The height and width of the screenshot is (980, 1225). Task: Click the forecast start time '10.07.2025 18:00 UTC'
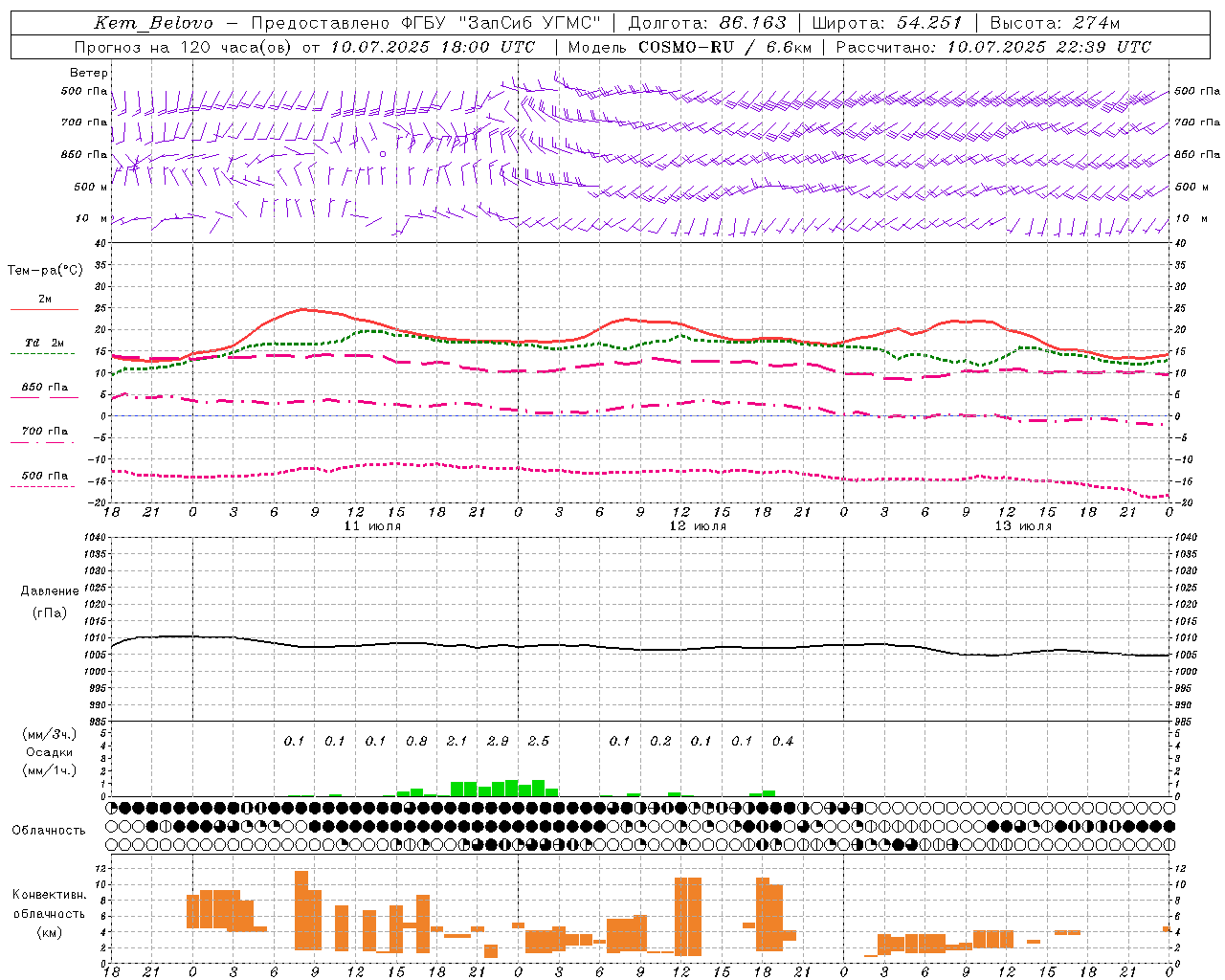[x=433, y=47]
